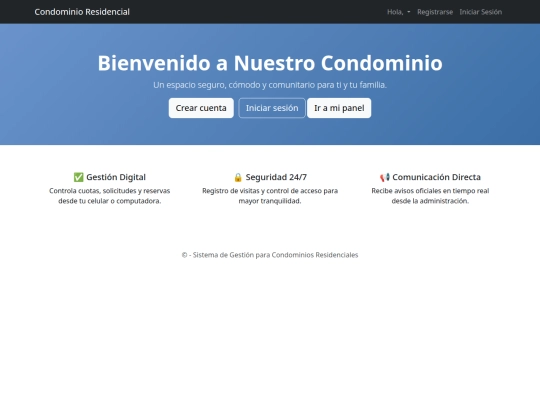This screenshot has height=405, width=540.
Task: Go to Ir a mi panel
Action: 339,108
